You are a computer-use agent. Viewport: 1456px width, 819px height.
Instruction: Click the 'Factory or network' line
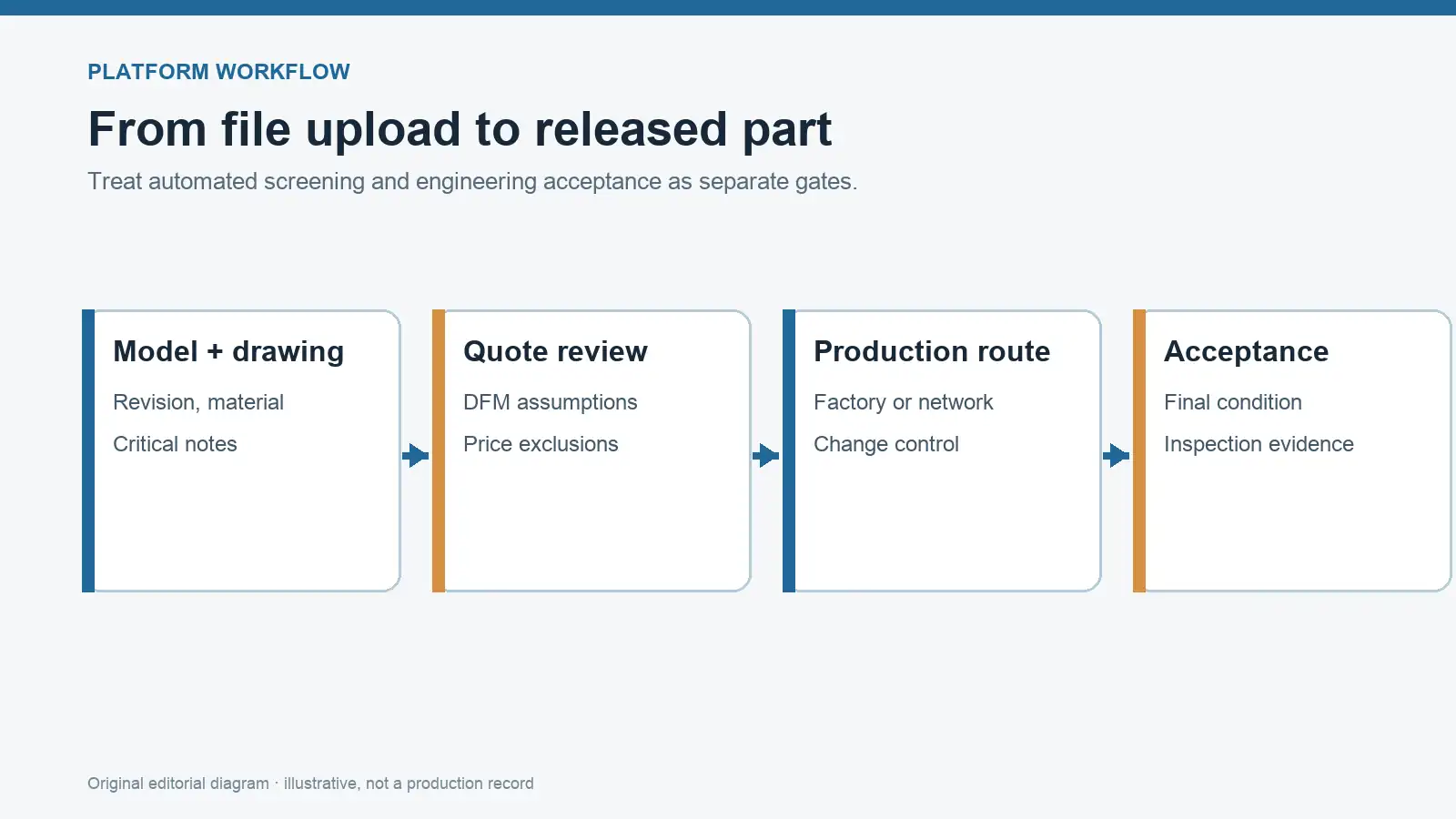point(904,402)
